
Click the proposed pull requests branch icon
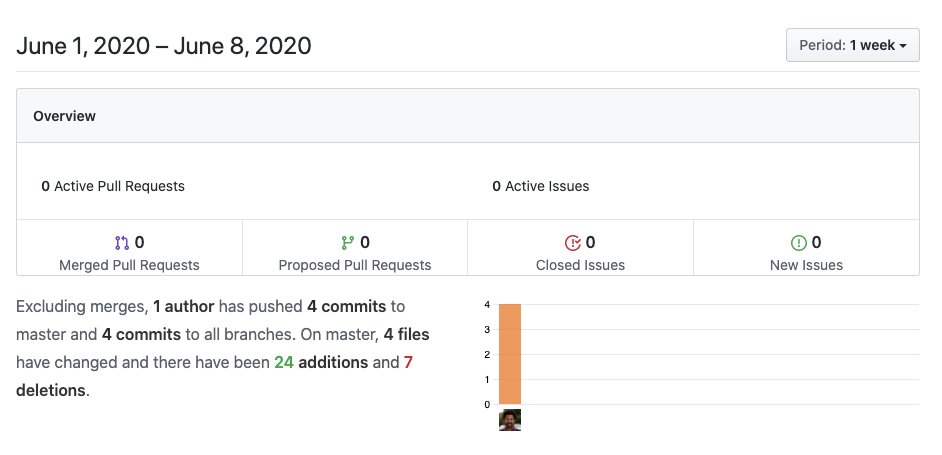click(348, 242)
